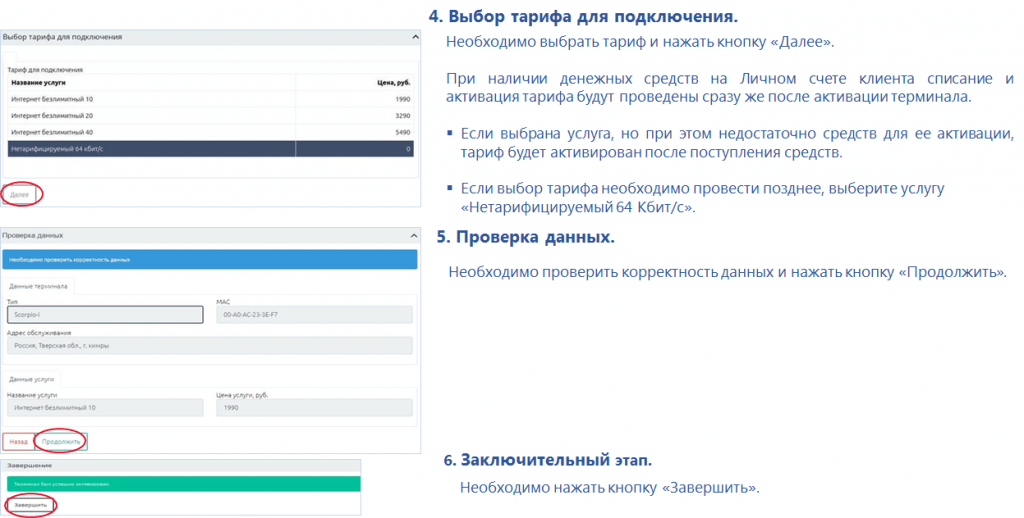
Task: Choose the "Интернет безлимитный 40" tariff
Action: pos(208,132)
